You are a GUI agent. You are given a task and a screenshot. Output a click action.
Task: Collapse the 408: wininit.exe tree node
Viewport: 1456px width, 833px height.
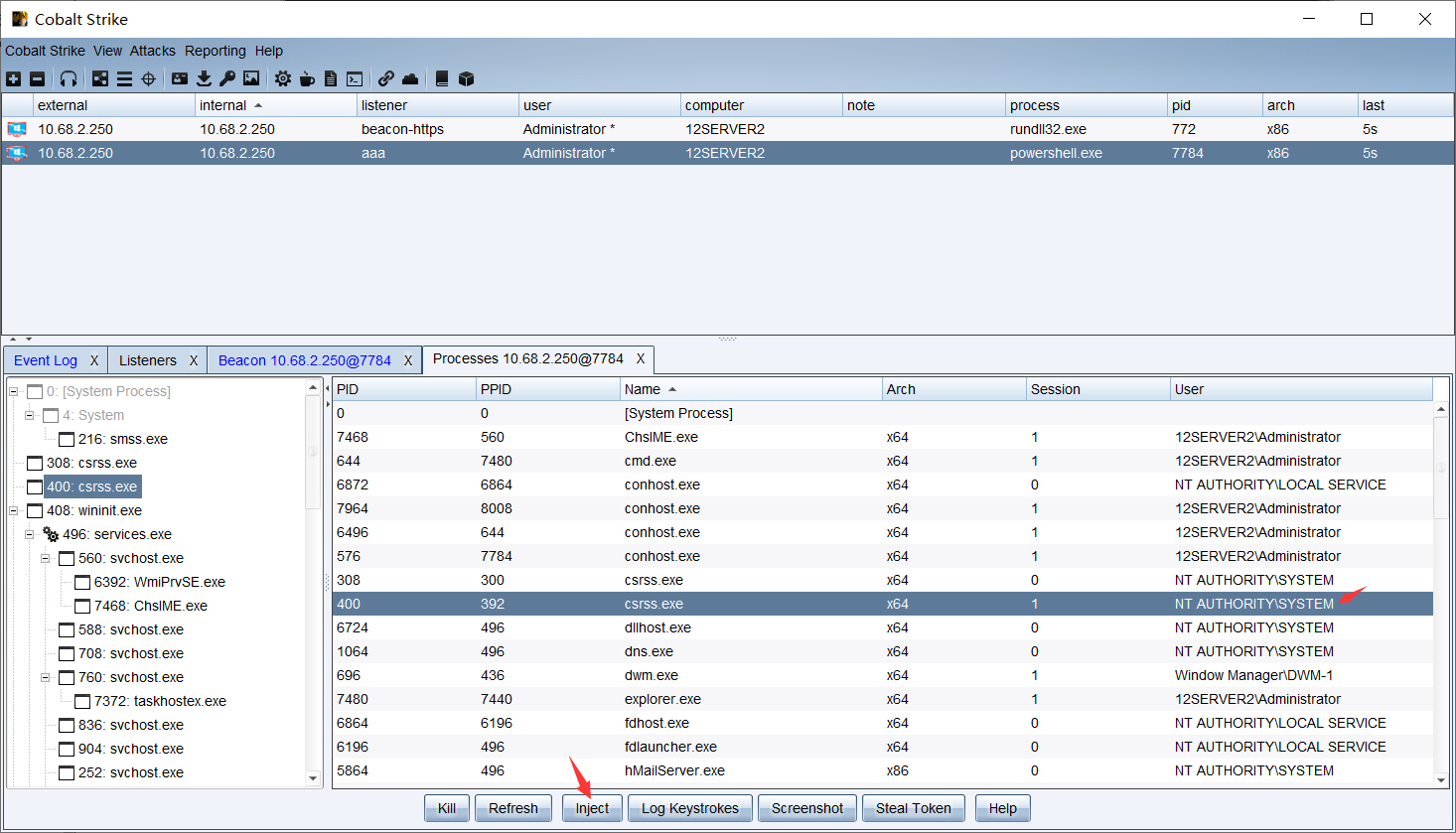(14, 510)
